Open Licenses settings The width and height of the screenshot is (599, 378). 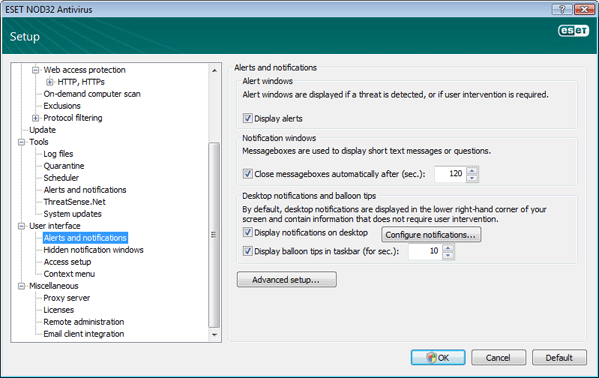(x=58, y=310)
